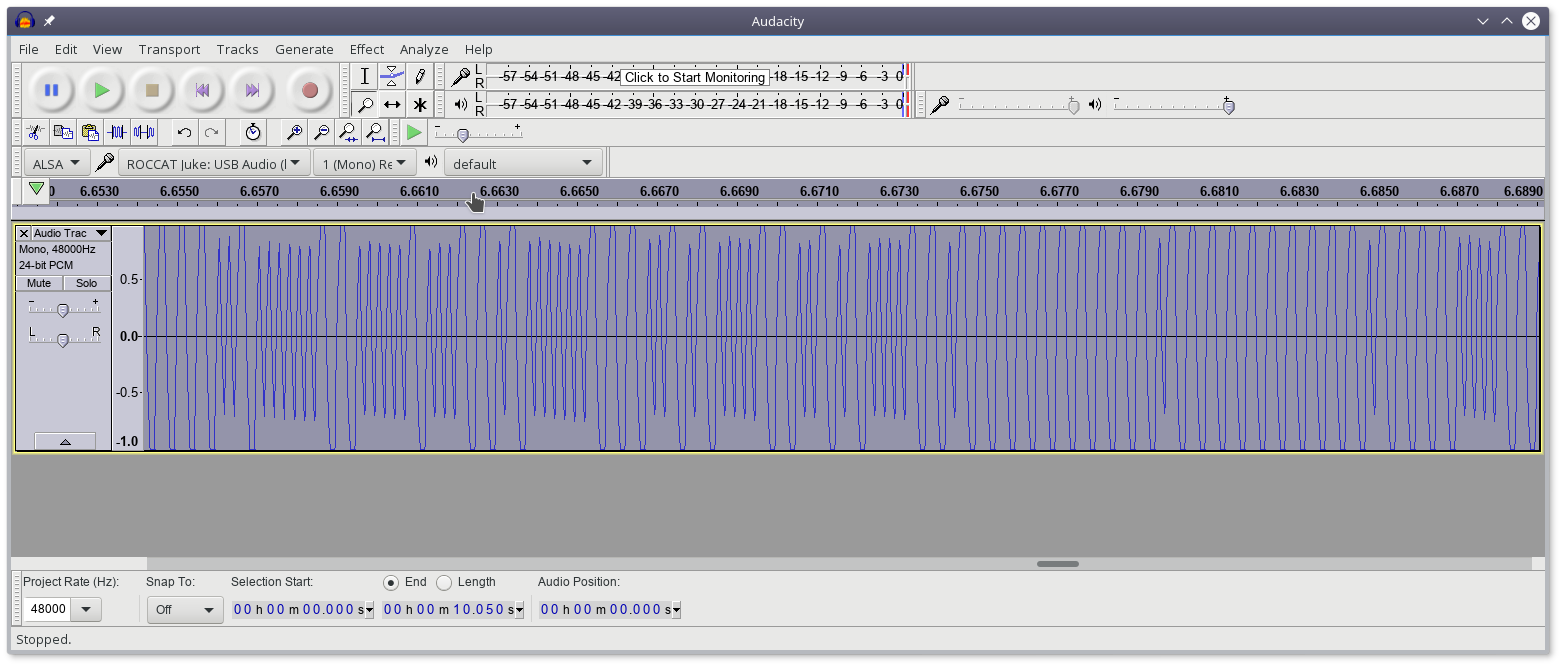
Task: Mute the audio track
Action: tap(39, 283)
